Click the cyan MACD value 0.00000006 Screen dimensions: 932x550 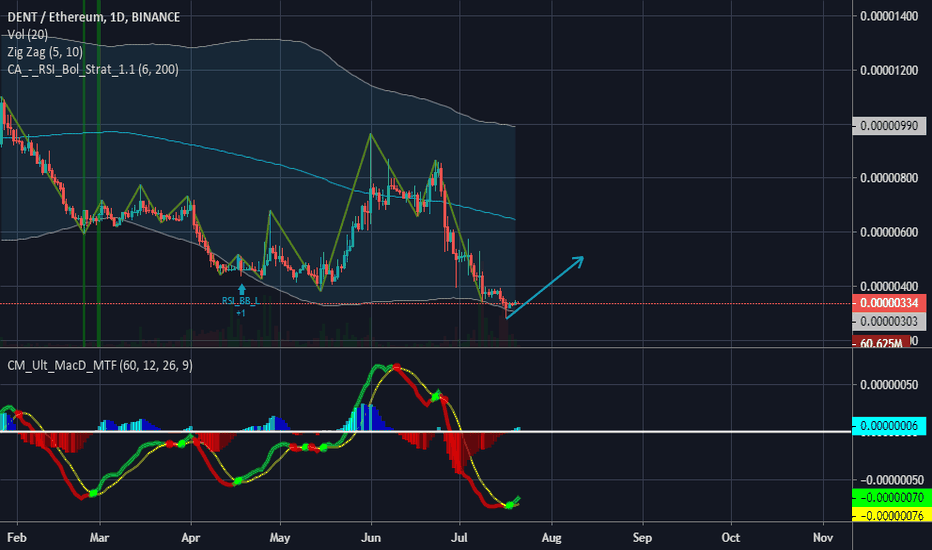pyautogui.click(x=889, y=426)
